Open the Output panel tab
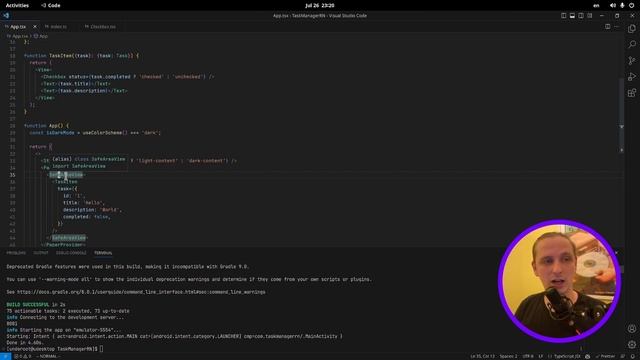The height and width of the screenshot is (360, 640). (41, 253)
